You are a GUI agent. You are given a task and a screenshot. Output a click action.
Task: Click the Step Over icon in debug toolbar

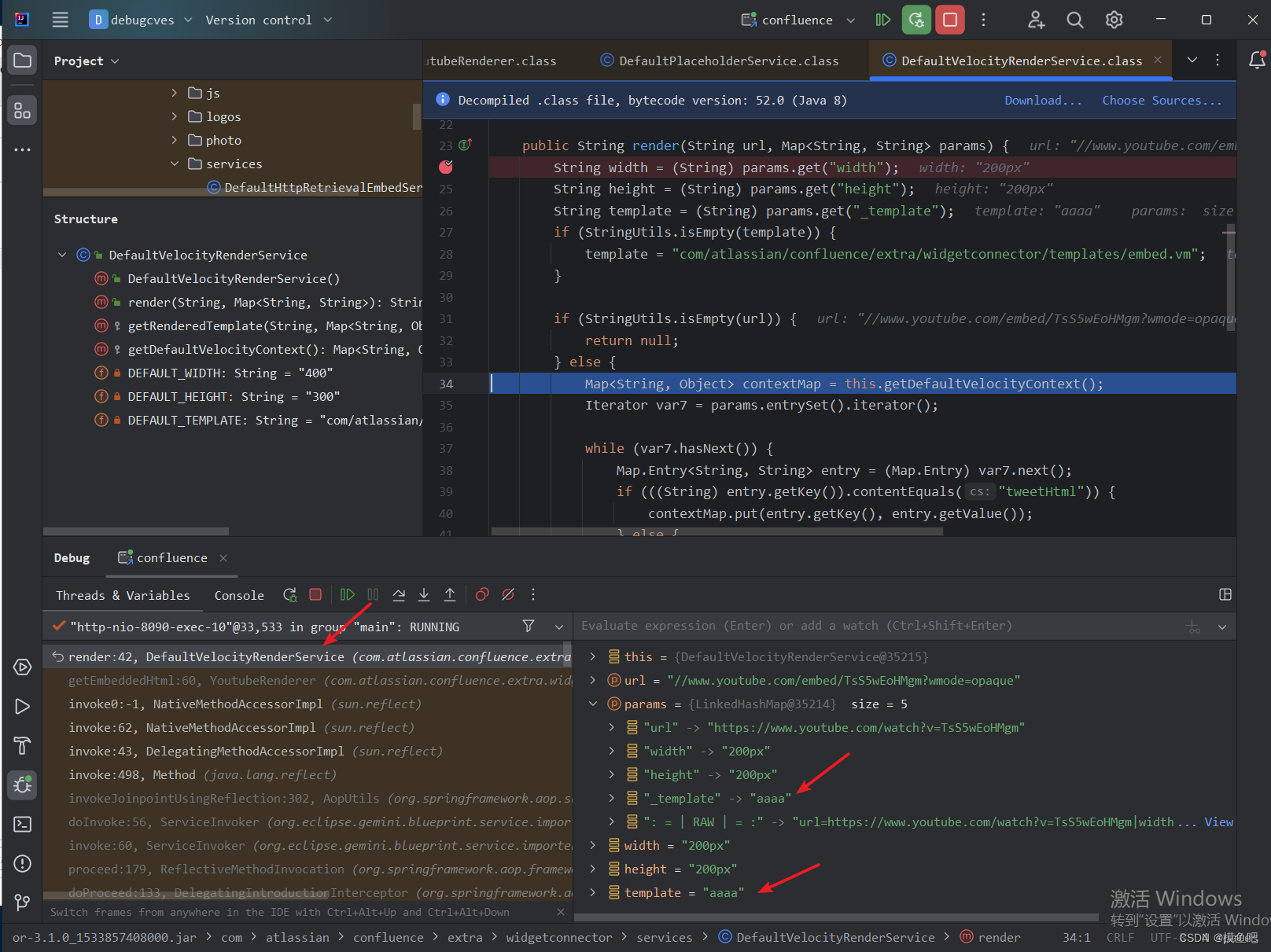[x=399, y=595]
